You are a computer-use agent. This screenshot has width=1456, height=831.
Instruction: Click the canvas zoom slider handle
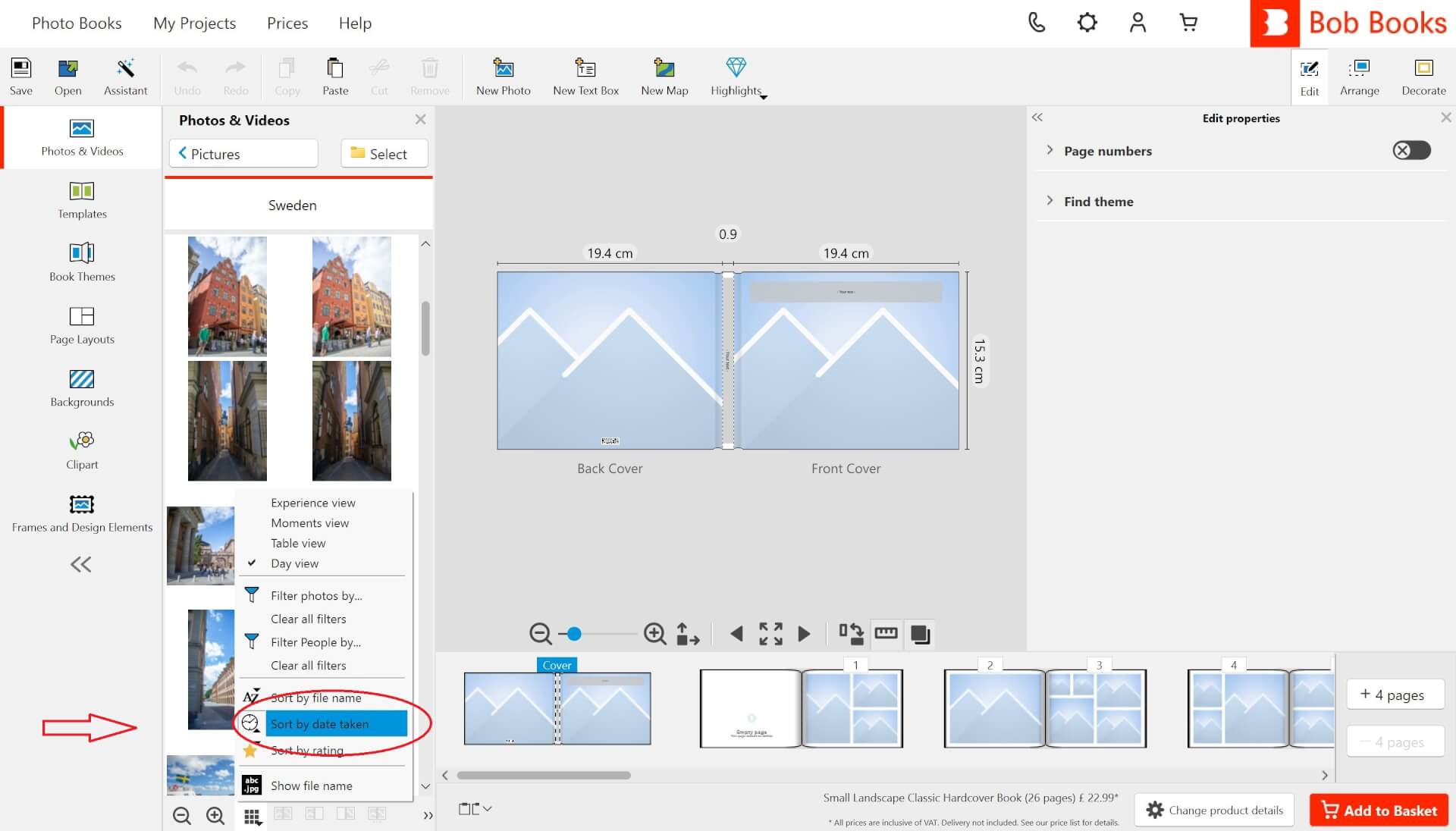coord(574,633)
